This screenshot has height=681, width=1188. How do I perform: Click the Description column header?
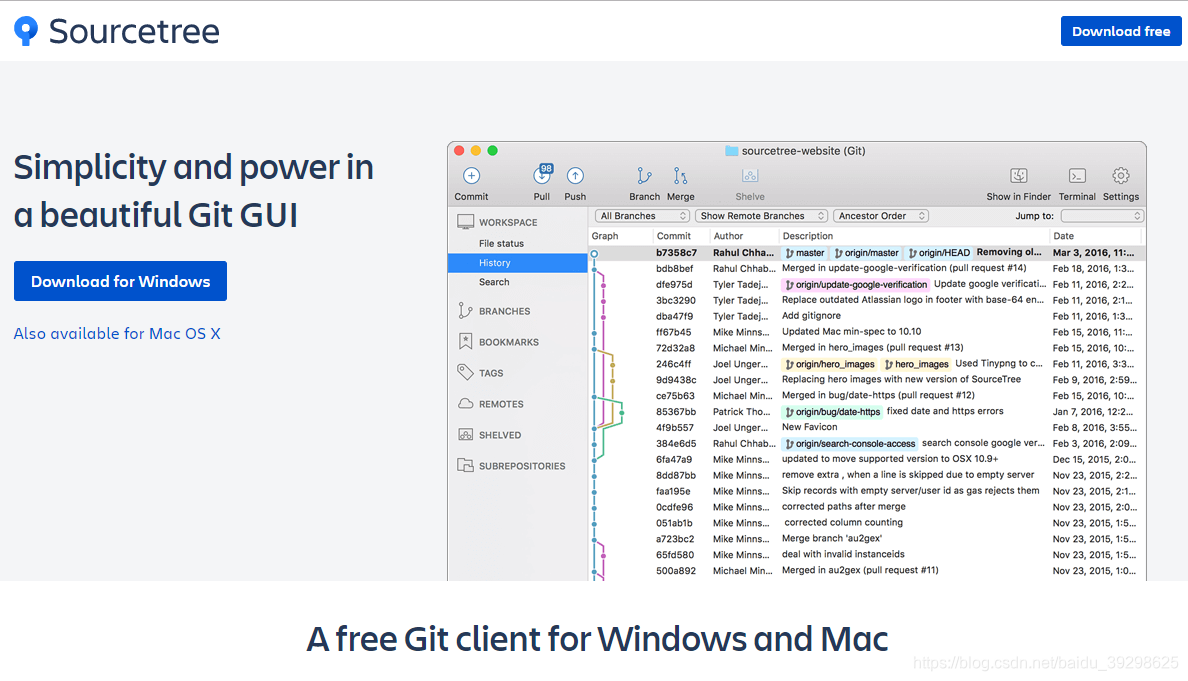[808, 236]
